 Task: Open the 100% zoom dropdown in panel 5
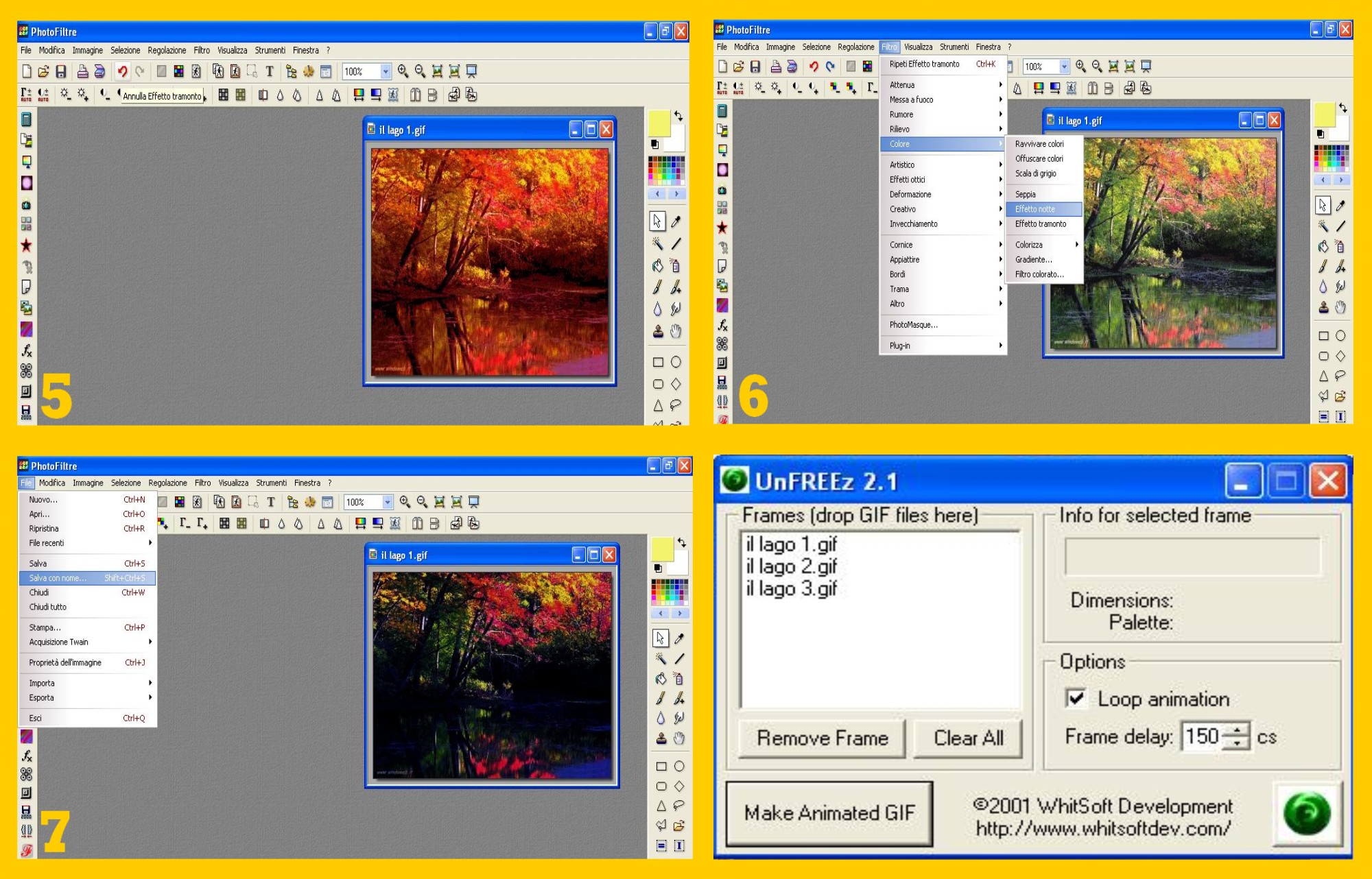[x=386, y=71]
